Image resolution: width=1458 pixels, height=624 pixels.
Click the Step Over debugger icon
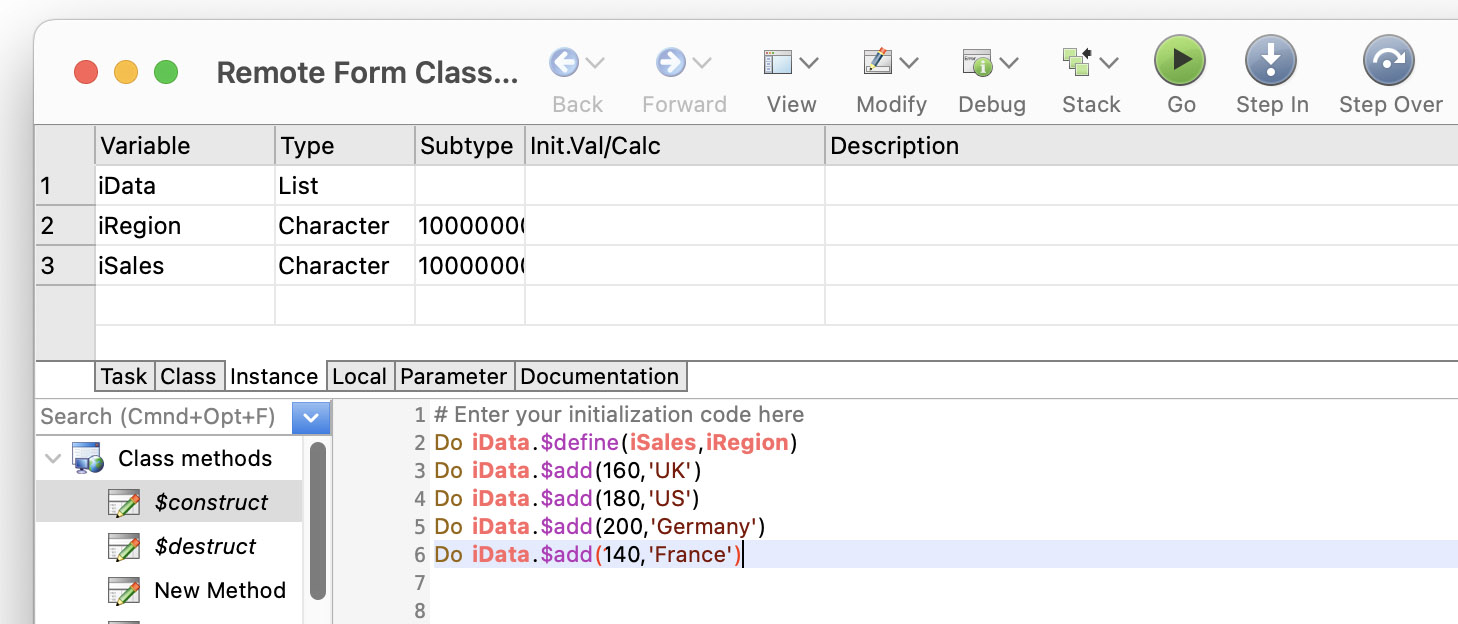pos(1388,62)
